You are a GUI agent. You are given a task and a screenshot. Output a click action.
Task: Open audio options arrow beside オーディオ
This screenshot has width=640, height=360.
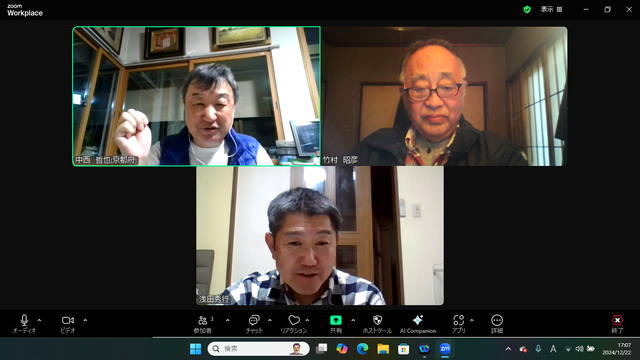[x=39, y=320]
